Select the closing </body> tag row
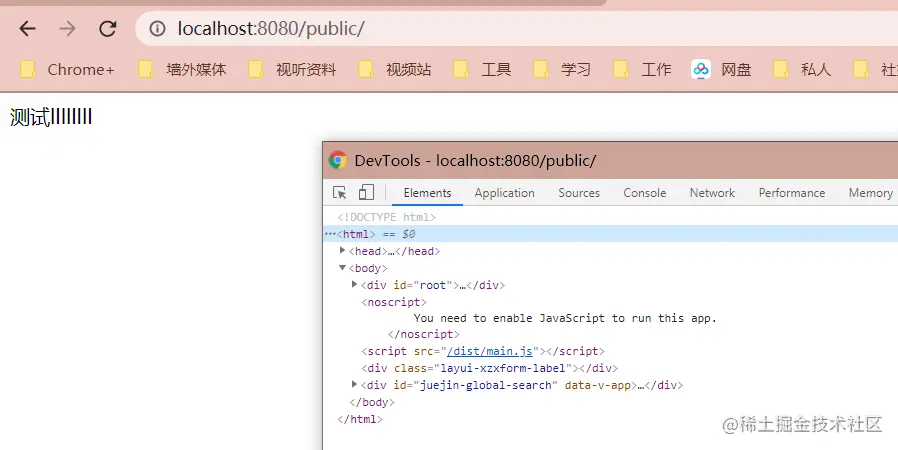This screenshot has width=898, height=450. pos(372,402)
